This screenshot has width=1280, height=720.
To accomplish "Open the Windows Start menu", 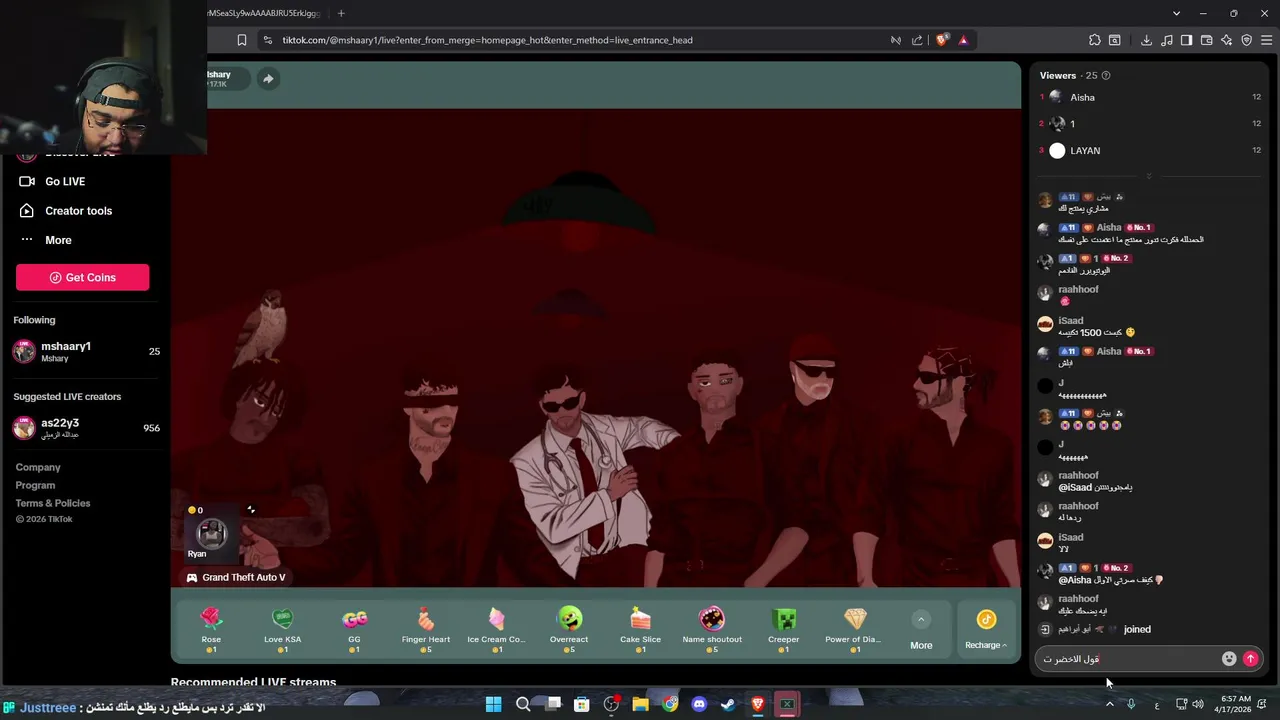I will 493,704.
